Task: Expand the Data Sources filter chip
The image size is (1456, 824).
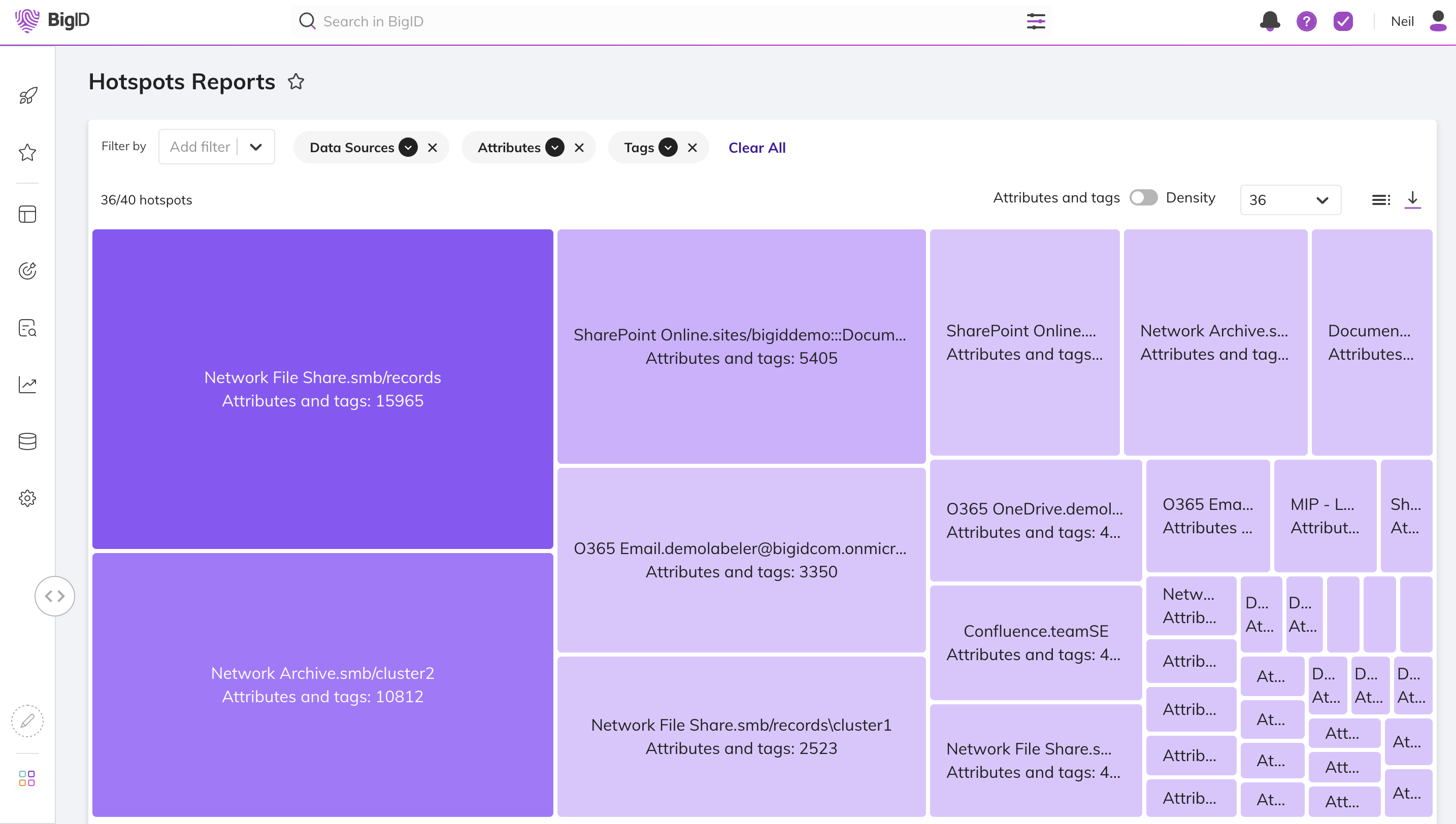Action: [x=409, y=147]
